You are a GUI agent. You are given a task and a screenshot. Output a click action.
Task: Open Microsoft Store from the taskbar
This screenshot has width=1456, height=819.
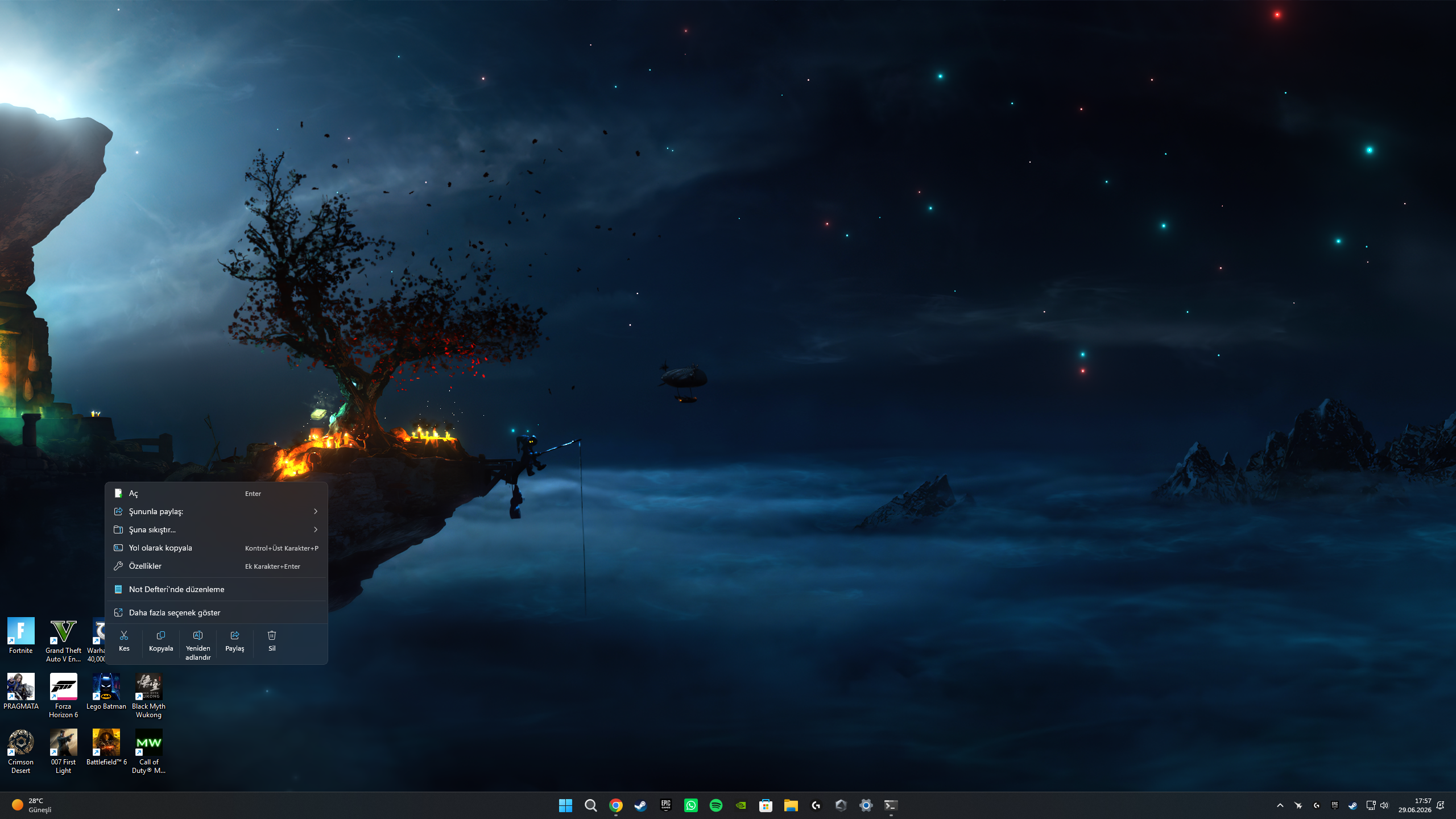pos(766,805)
